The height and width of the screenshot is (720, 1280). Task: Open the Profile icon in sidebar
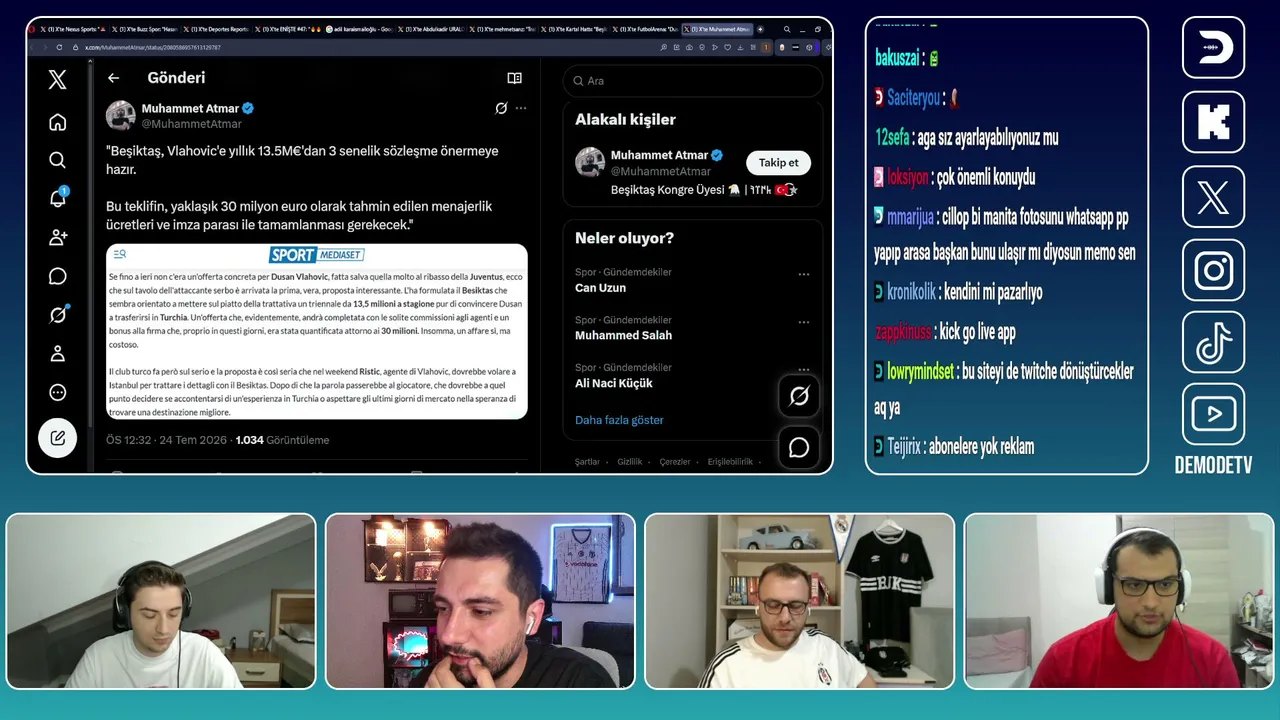(58, 353)
